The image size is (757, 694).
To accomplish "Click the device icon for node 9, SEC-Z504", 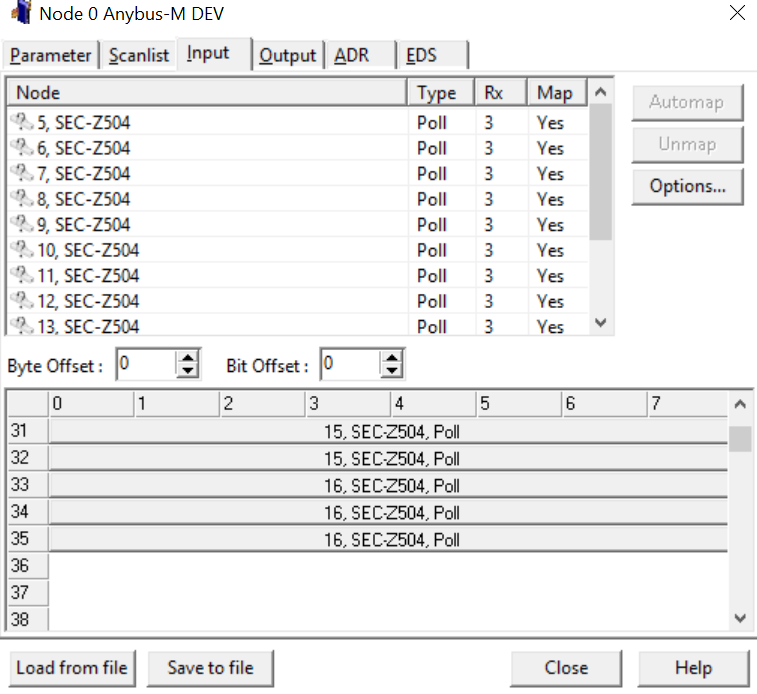I will coord(22,224).
